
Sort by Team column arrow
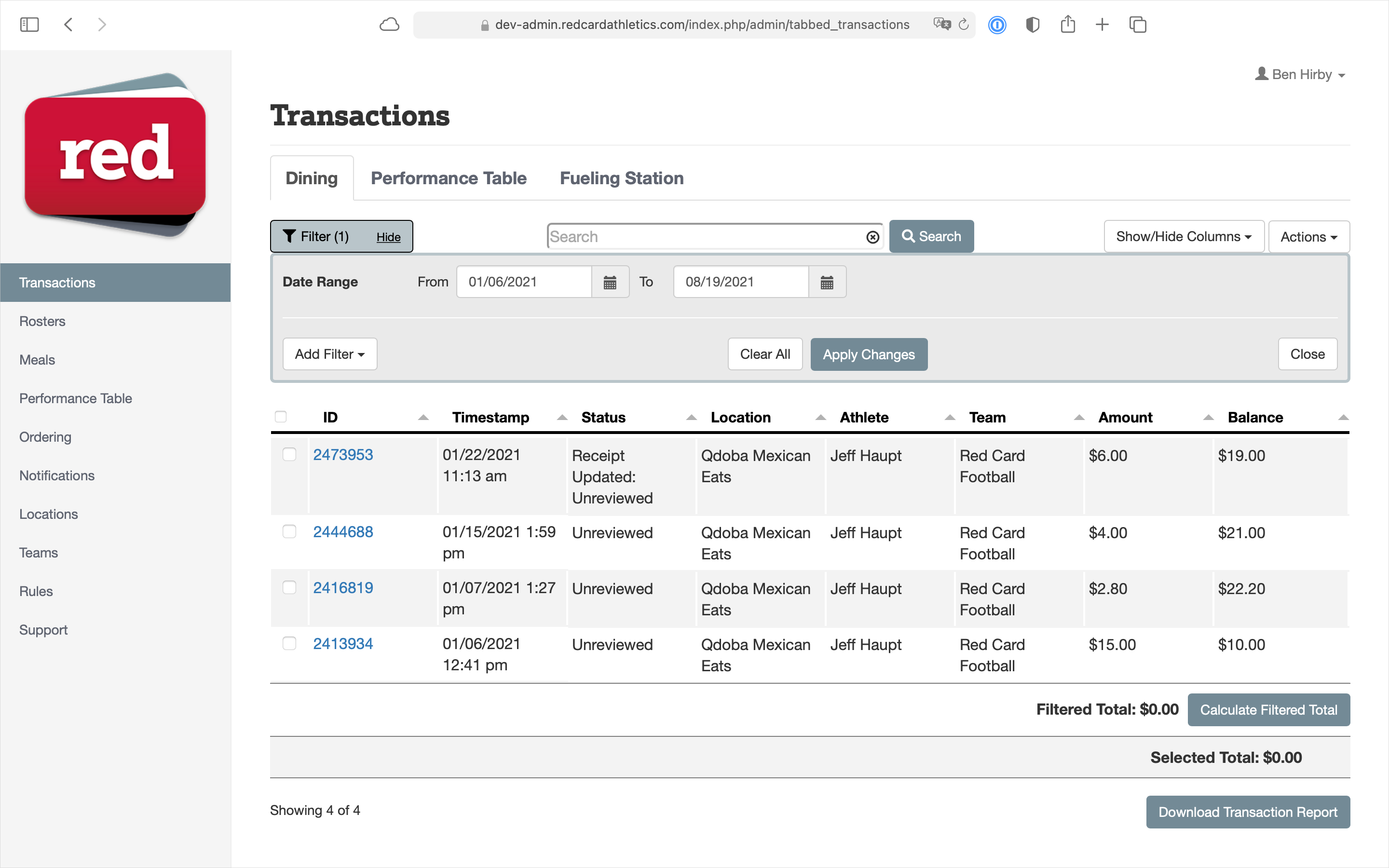[1079, 418]
